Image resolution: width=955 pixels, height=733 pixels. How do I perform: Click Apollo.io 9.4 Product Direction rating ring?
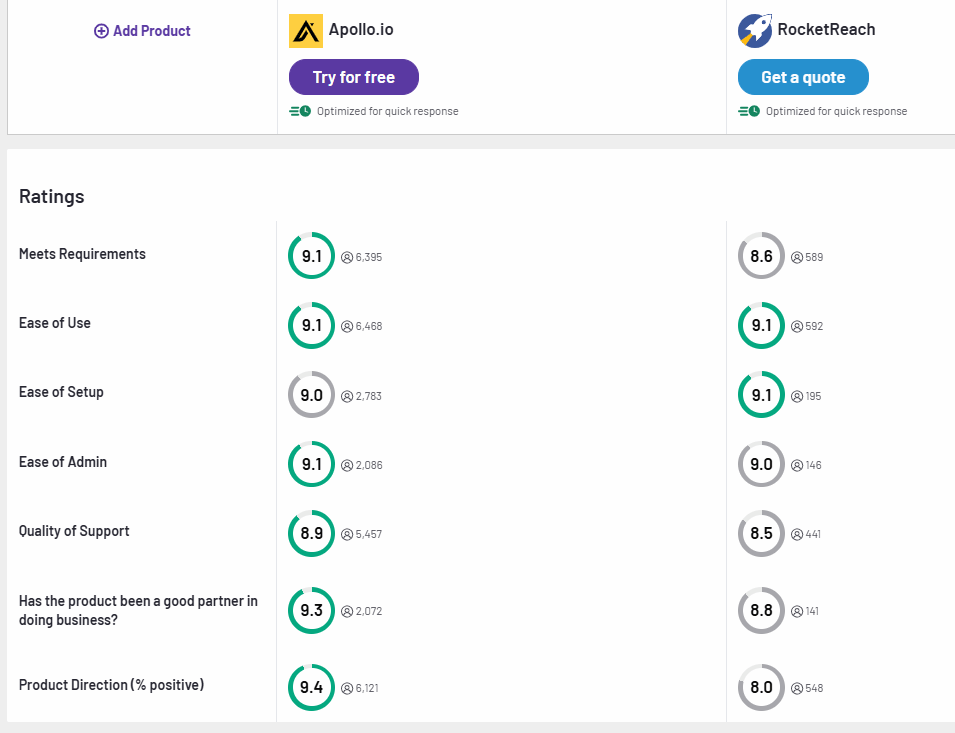point(312,687)
